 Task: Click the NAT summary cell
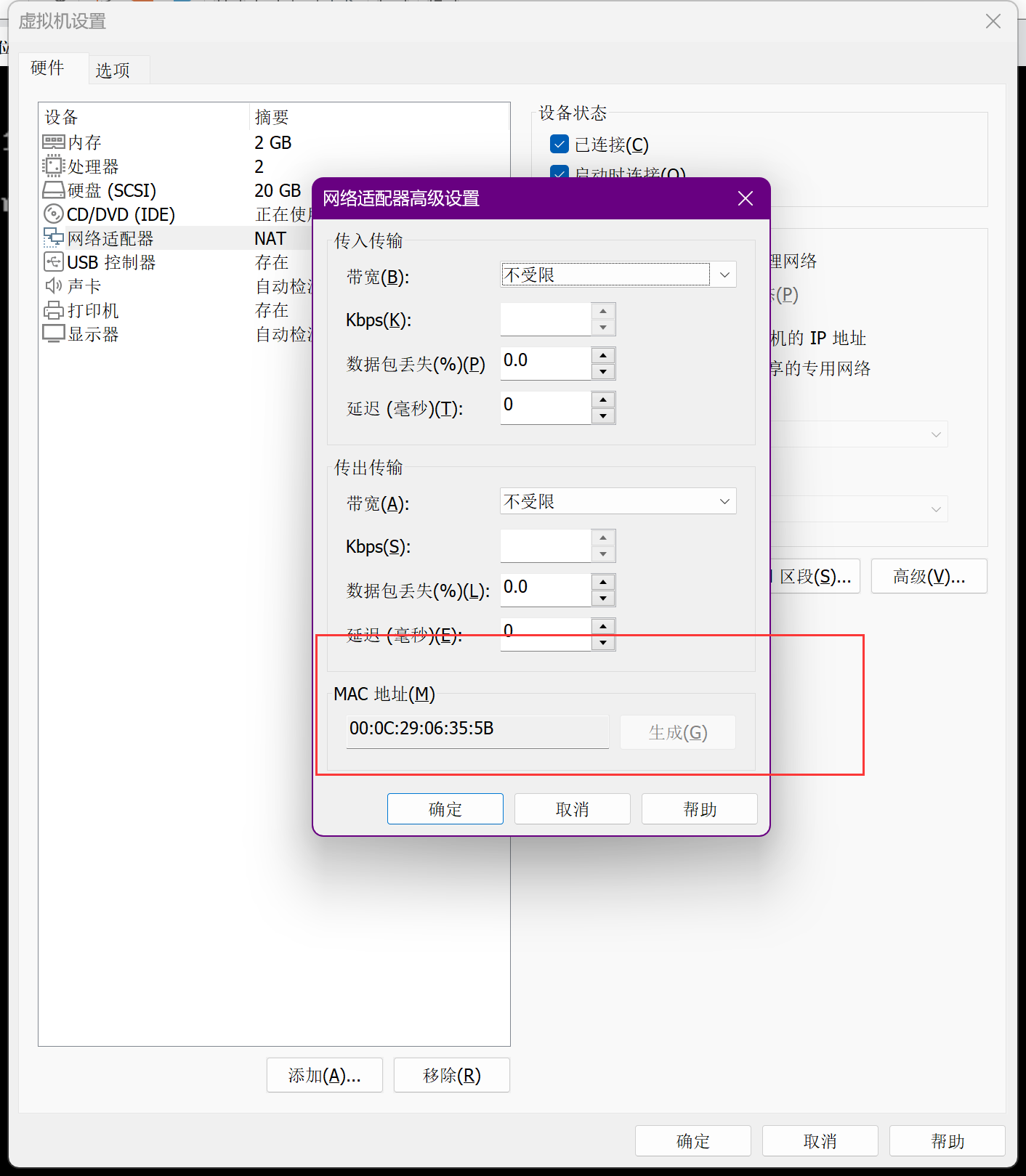(x=270, y=238)
